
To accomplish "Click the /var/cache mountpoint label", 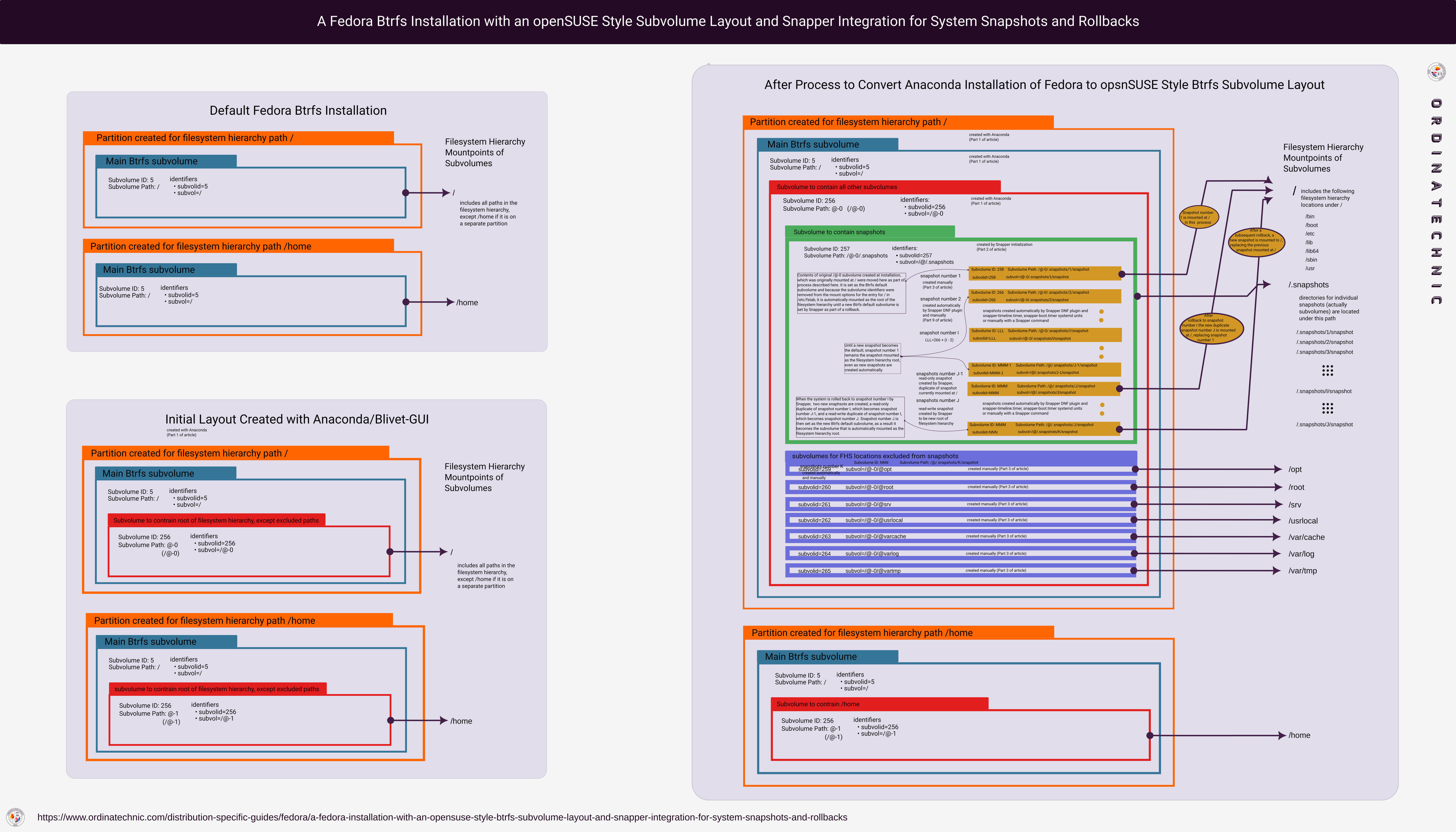I will [1306, 537].
